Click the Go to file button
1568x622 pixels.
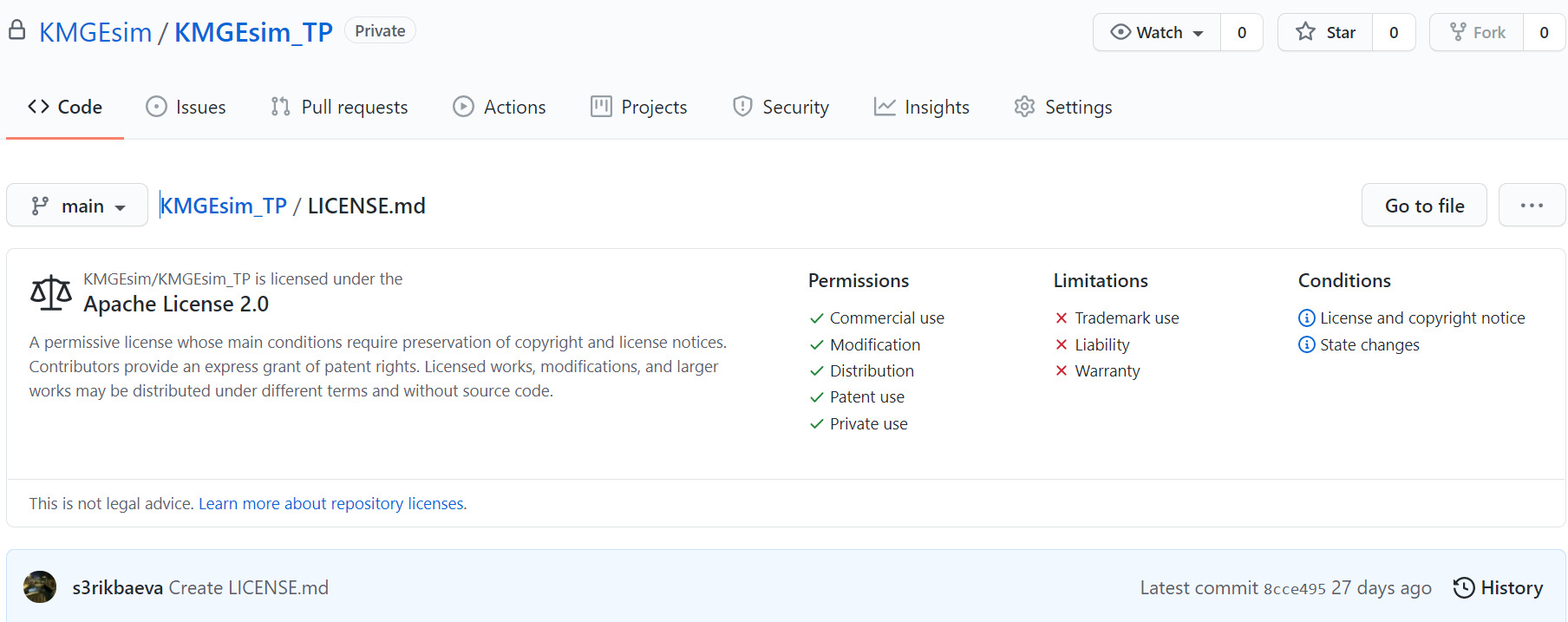[1424, 206]
